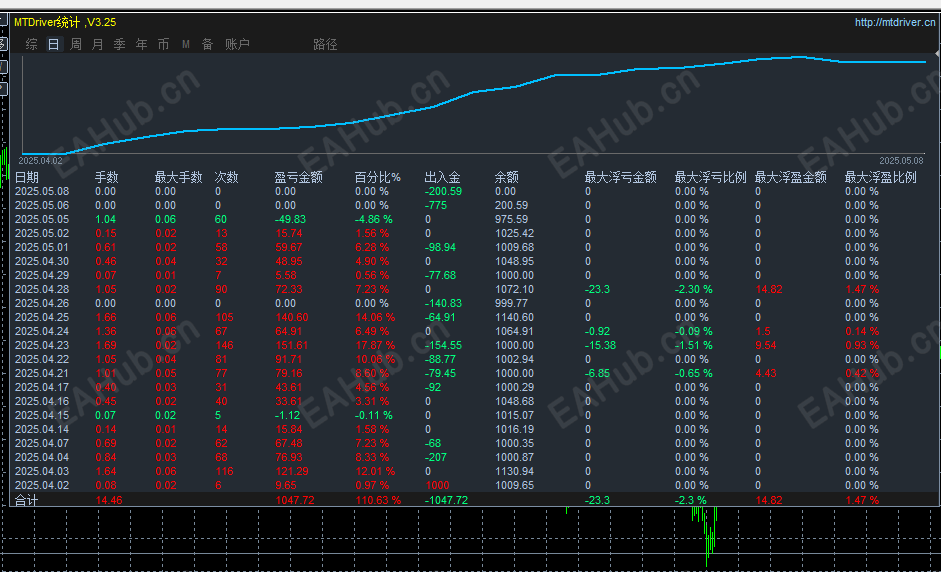The width and height of the screenshot is (941, 572).
Task: Click the 2025.05.08 chart end date
Action: coord(901,161)
